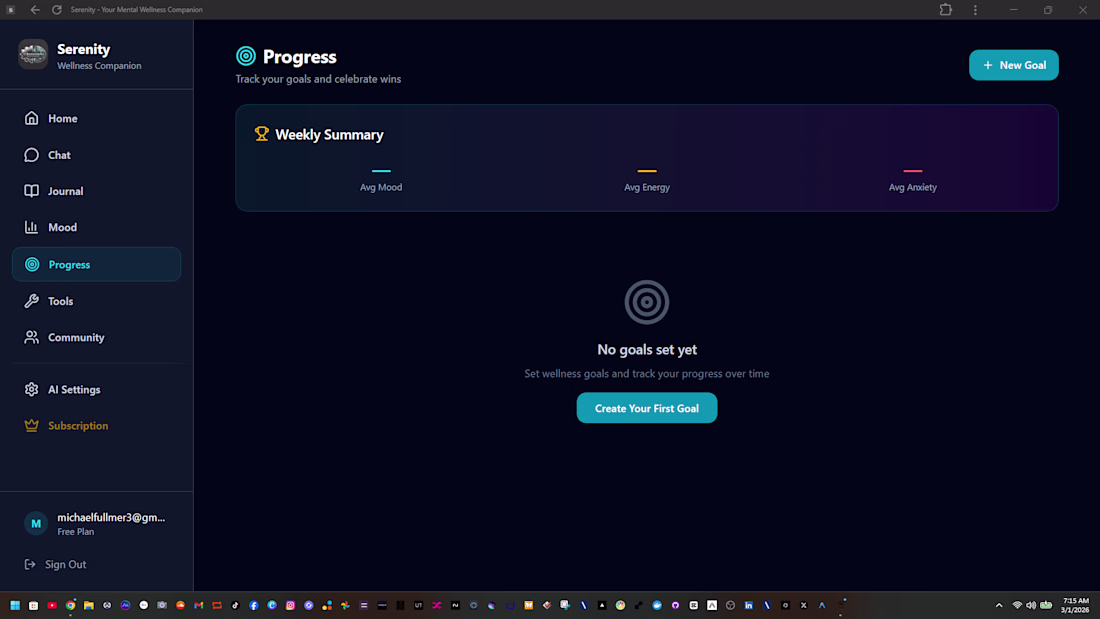Click the Avg Mood label
Viewport: 1100px width, 619px height.
coord(381,187)
